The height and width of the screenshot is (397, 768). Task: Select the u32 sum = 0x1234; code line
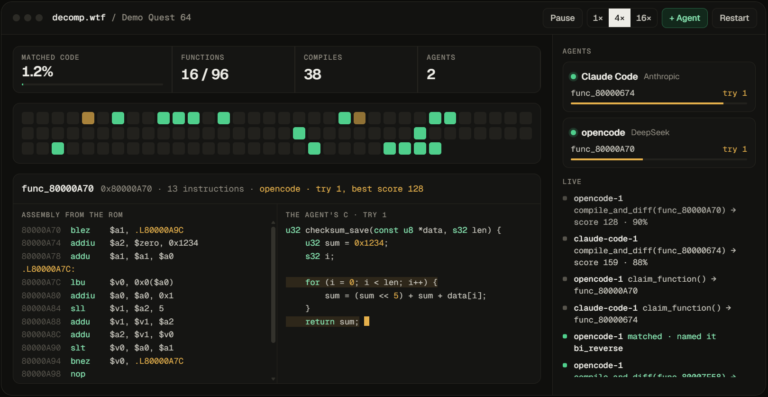click(x=346, y=243)
